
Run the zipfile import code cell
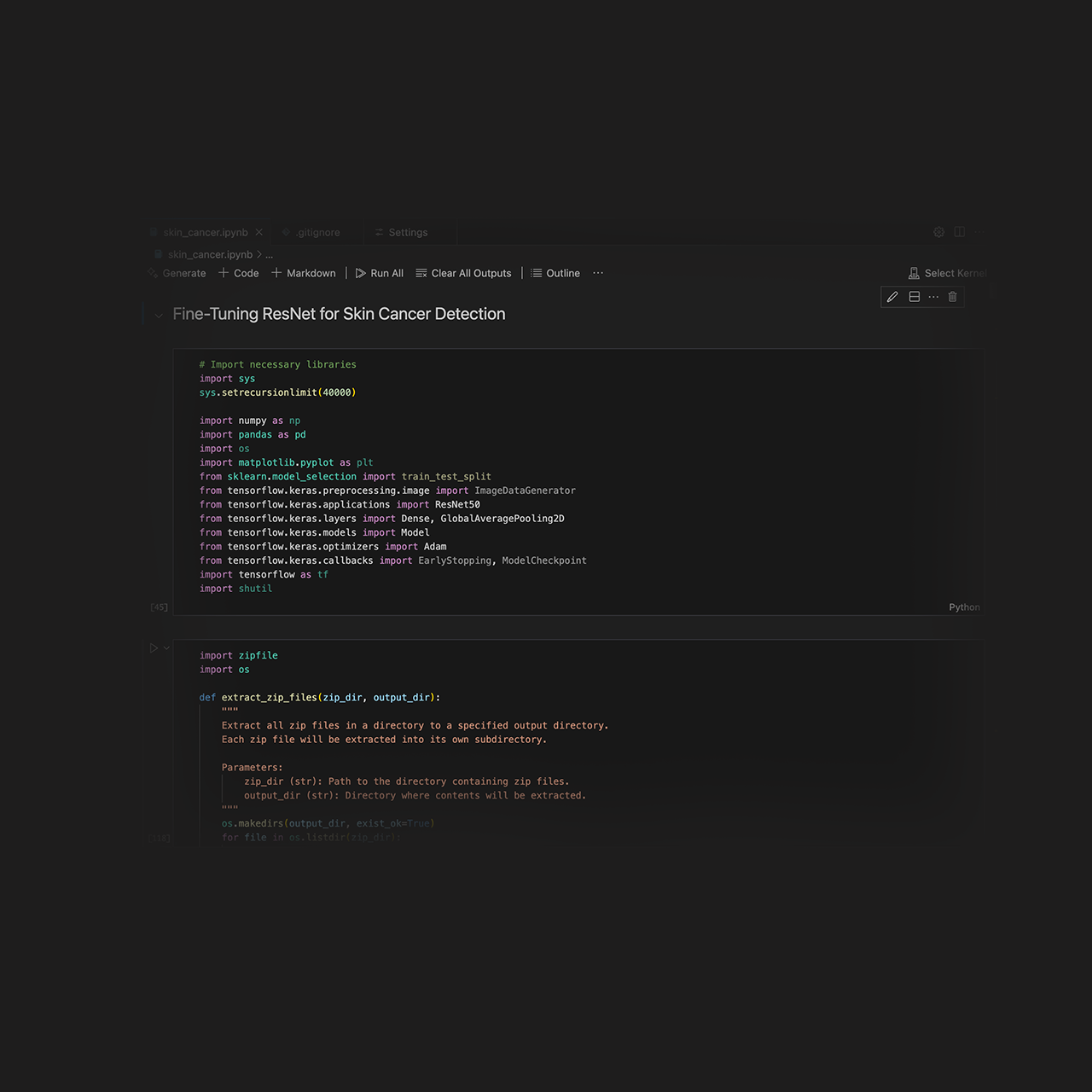(154, 648)
